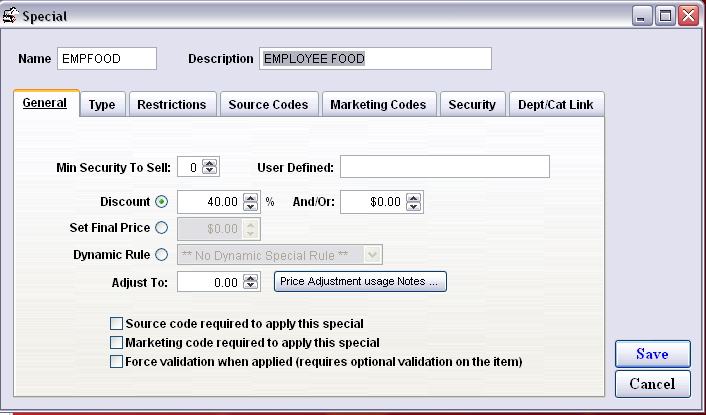The height and width of the screenshot is (415, 706).
Task: Increase the And/Or dollar amount
Action: pos(413,197)
